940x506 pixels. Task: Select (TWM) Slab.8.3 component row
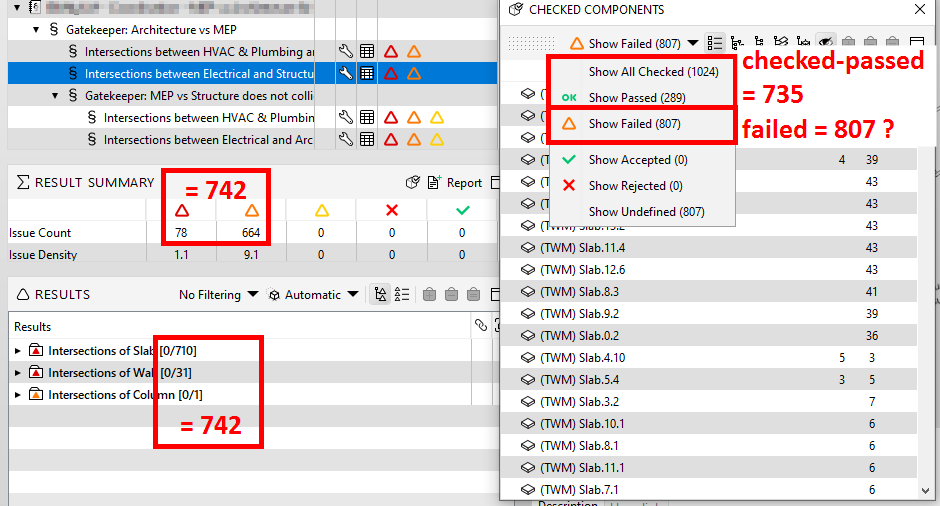pyautogui.click(x=709, y=291)
